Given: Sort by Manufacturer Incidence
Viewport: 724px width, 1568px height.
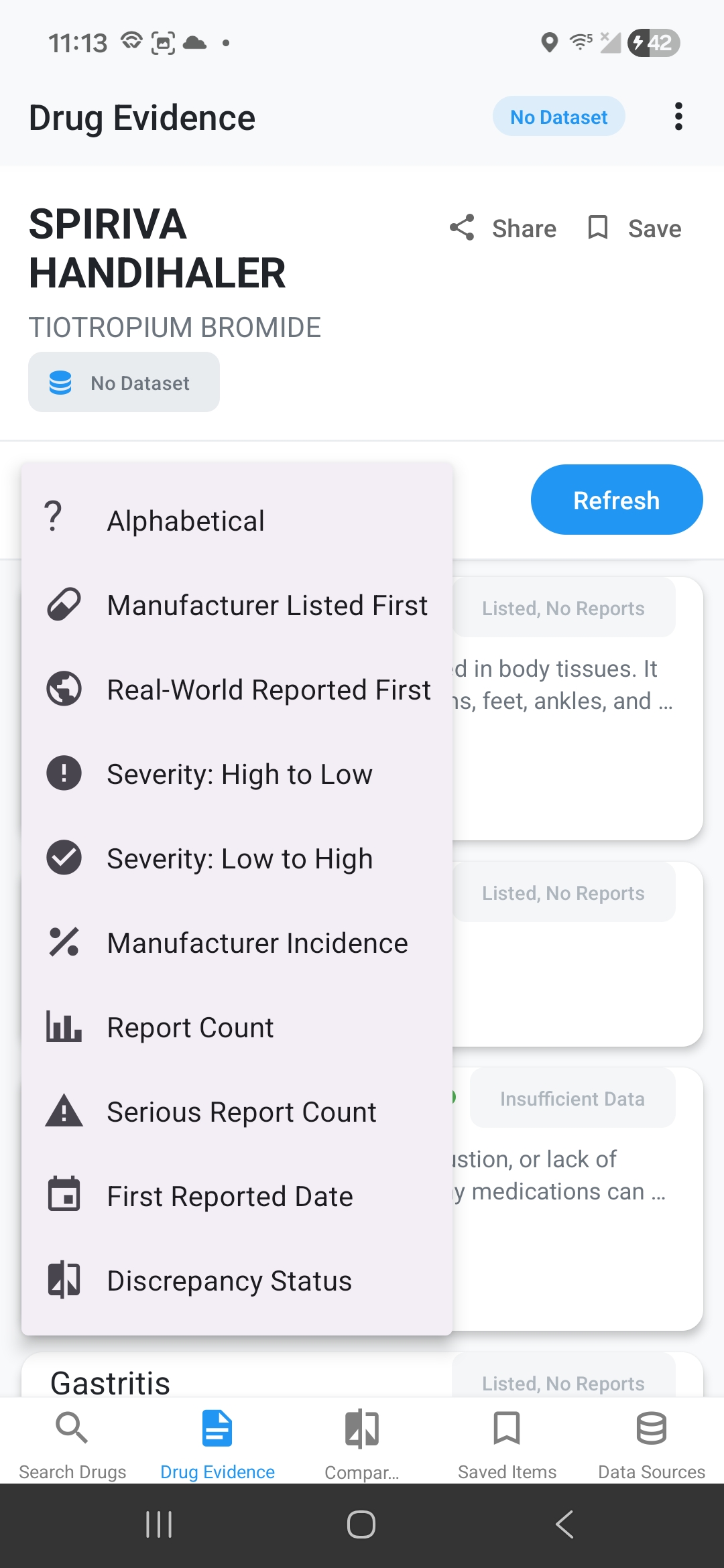Looking at the screenshot, I should (x=257, y=943).
